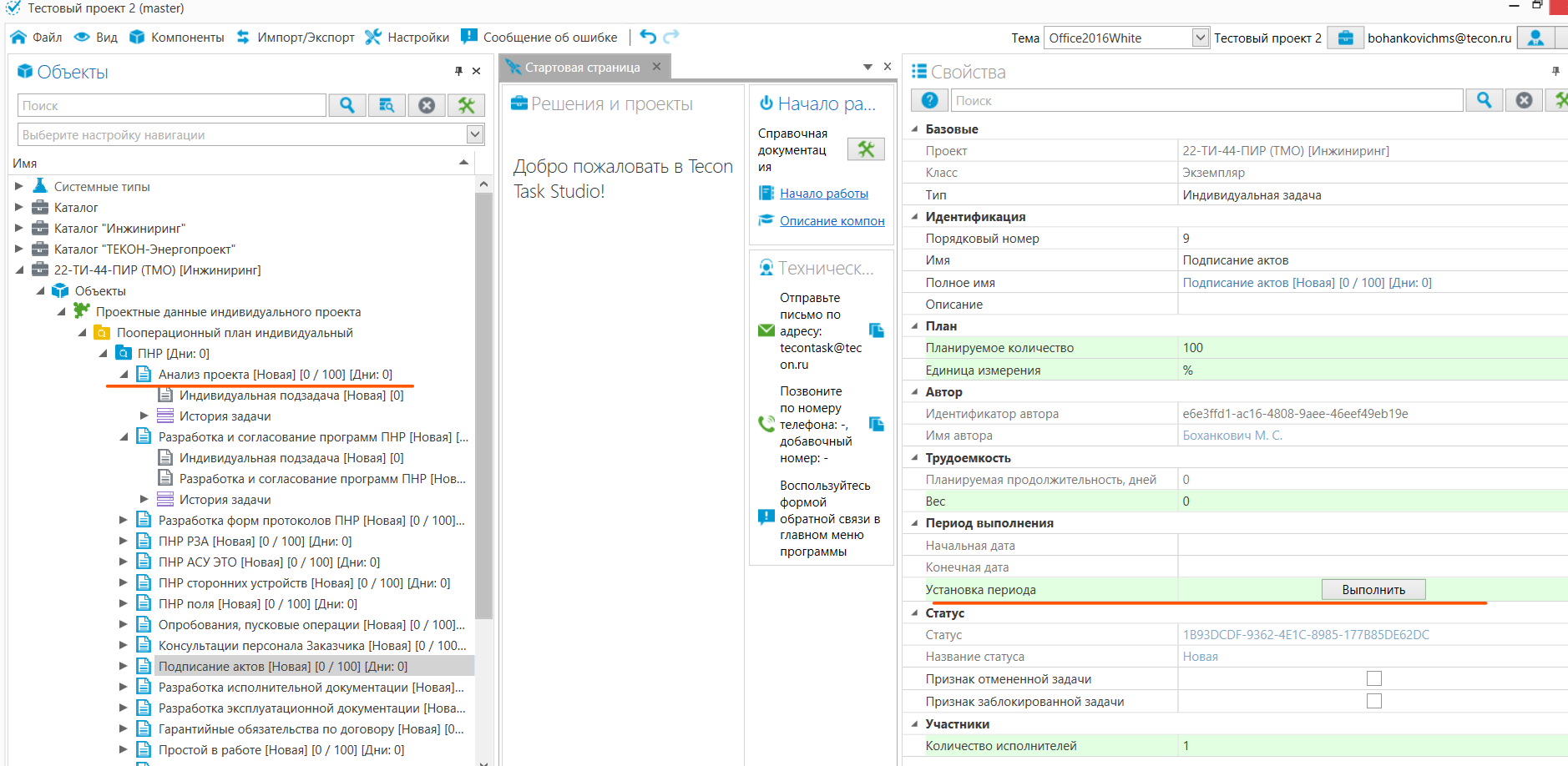1568x766 pixels.
Task: Expand the Системные типы tree node
Action: click(19, 186)
